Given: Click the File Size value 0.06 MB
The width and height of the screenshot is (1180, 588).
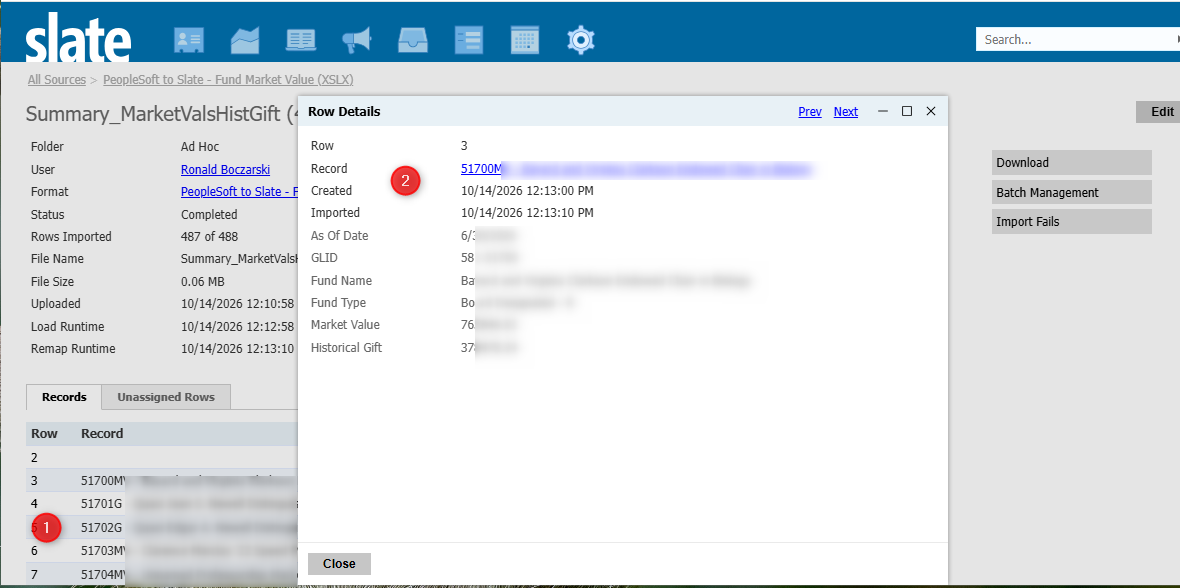Looking at the screenshot, I should (202, 282).
